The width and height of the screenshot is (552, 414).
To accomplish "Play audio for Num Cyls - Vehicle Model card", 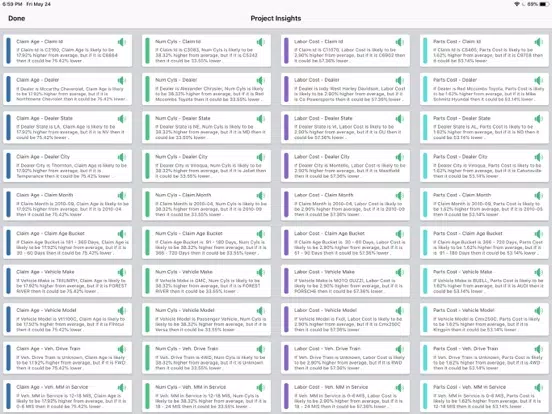I will click(261, 311).
